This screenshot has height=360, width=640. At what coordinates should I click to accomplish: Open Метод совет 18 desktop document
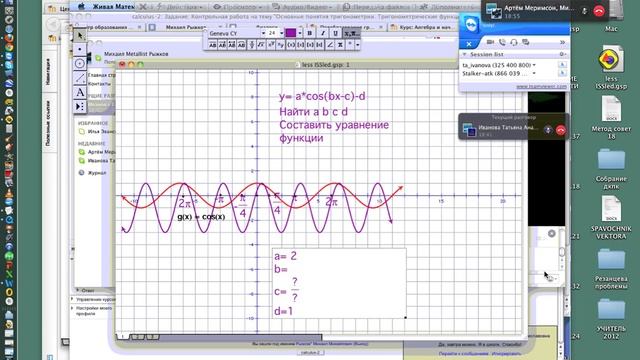click(611, 118)
